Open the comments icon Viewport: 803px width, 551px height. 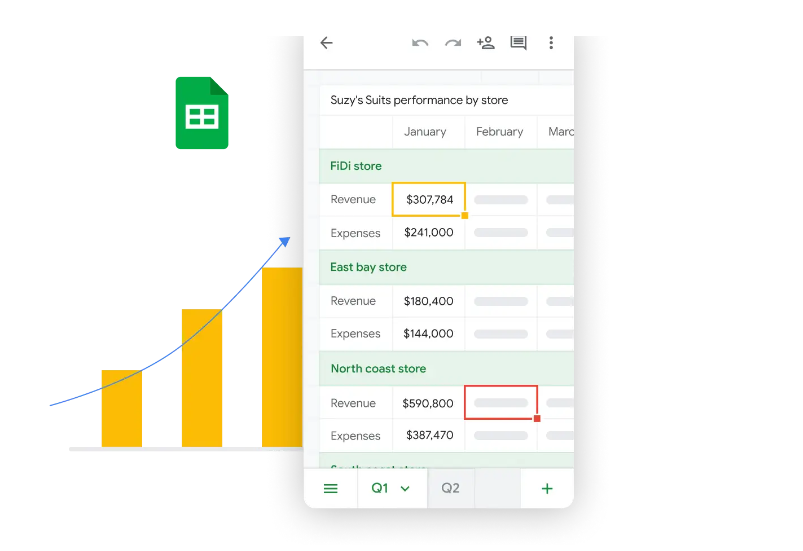click(x=518, y=43)
